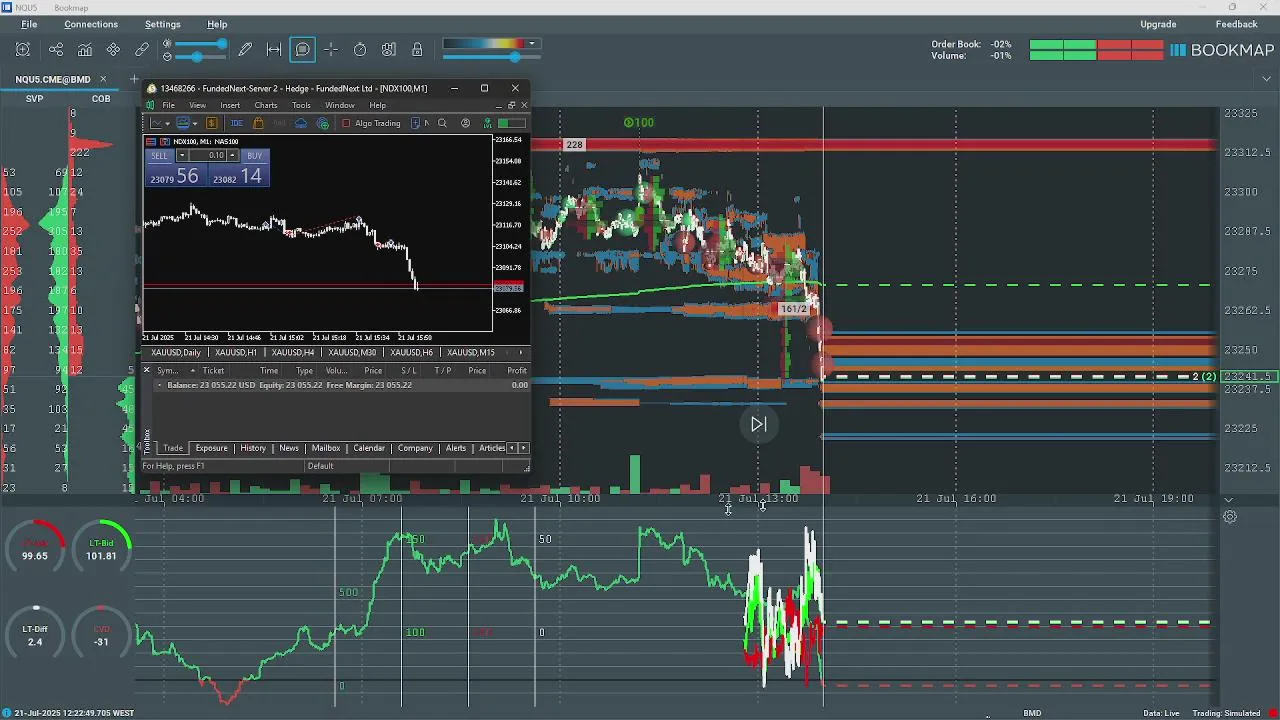
Task: Toggle the crosshair icon in Bookmap toolbar
Action: pyautogui.click(x=331, y=49)
